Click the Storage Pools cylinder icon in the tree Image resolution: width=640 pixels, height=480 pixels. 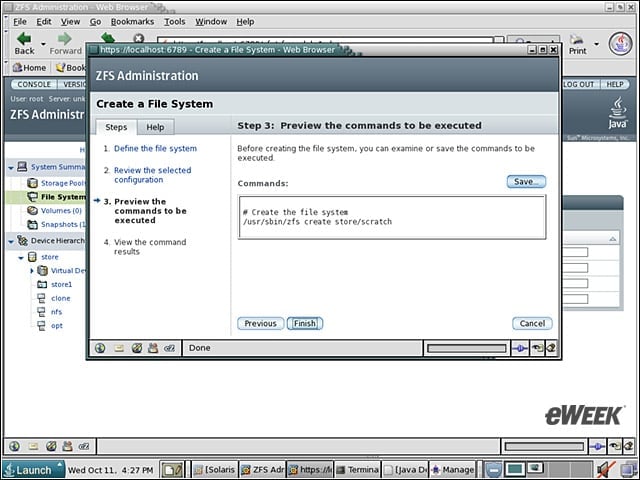pyautogui.click(x=32, y=183)
